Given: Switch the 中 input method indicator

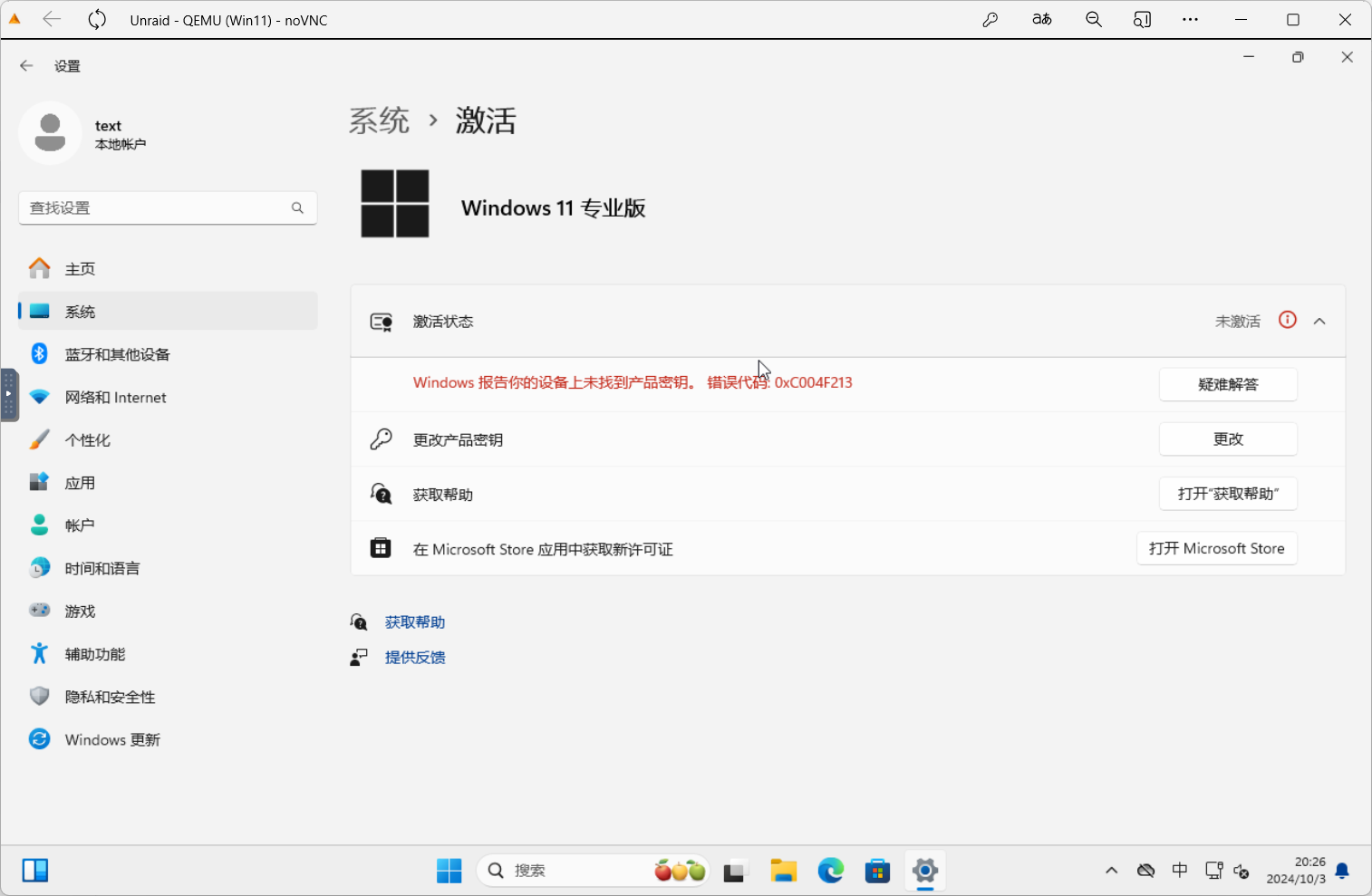Looking at the screenshot, I should click(1180, 871).
